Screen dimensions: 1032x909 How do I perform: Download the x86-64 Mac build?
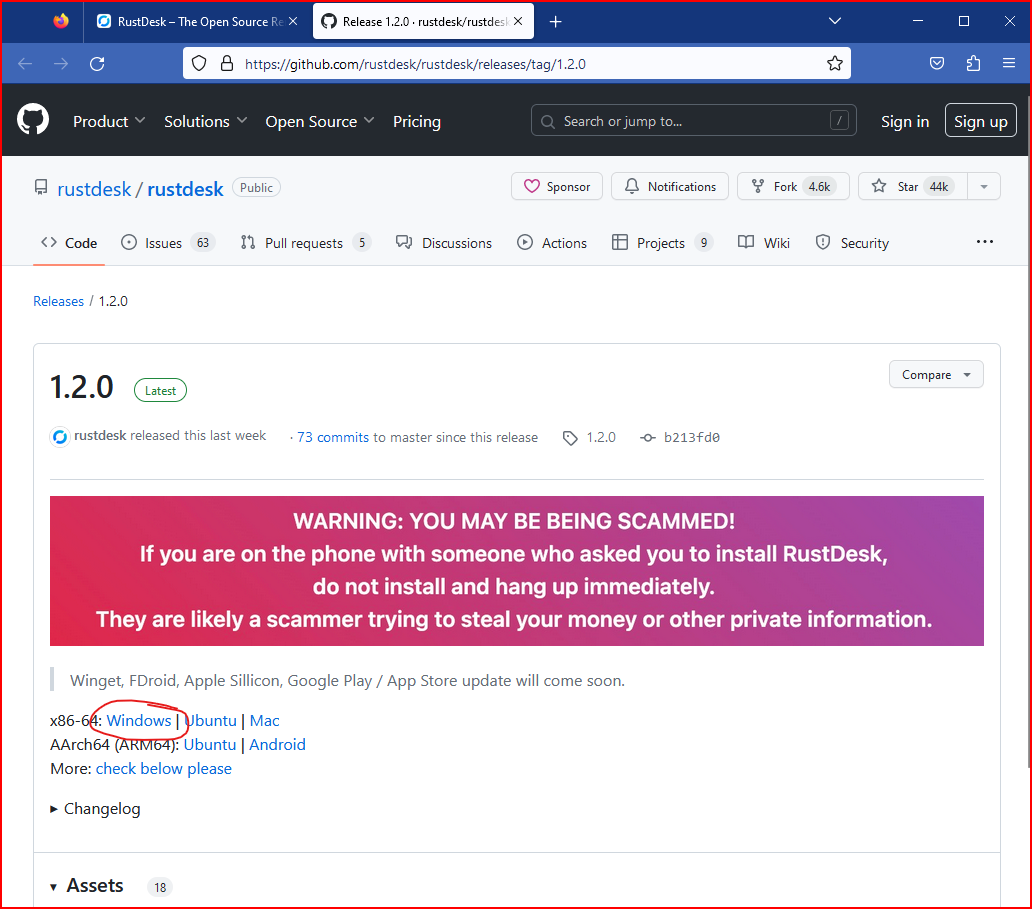(x=265, y=721)
